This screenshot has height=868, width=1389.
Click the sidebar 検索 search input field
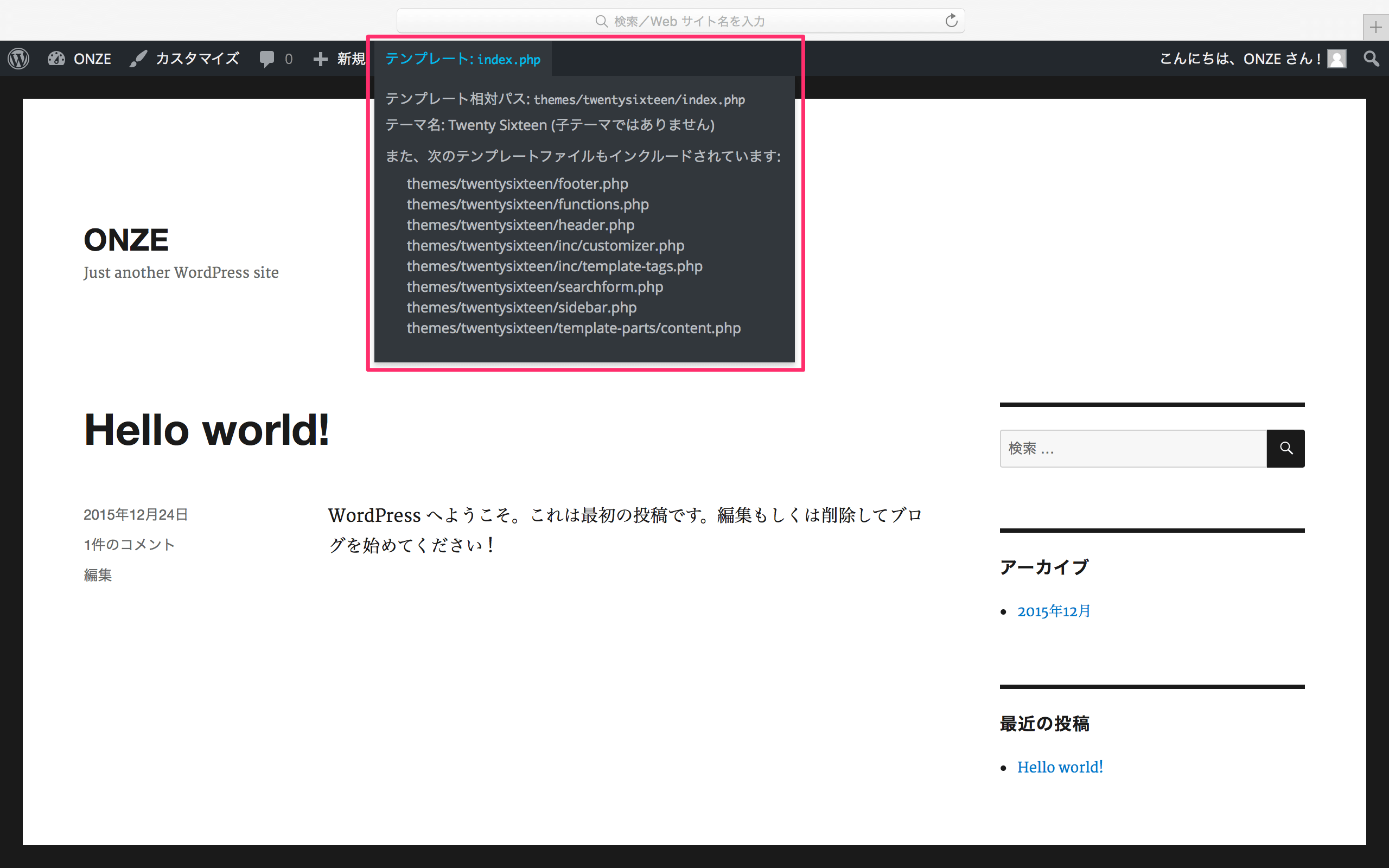point(1133,448)
